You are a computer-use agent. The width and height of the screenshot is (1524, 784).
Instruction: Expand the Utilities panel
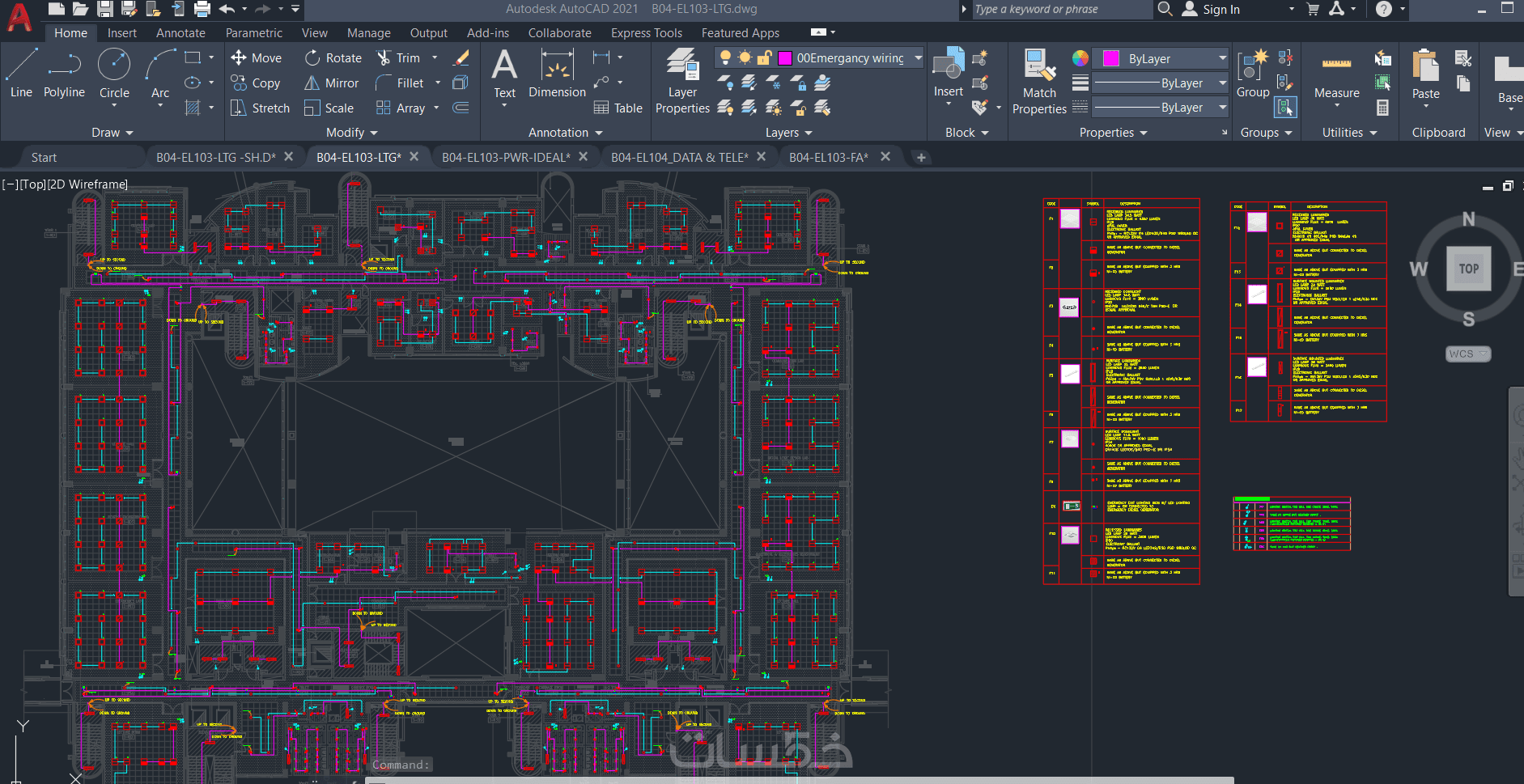pyautogui.click(x=1350, y=133)
